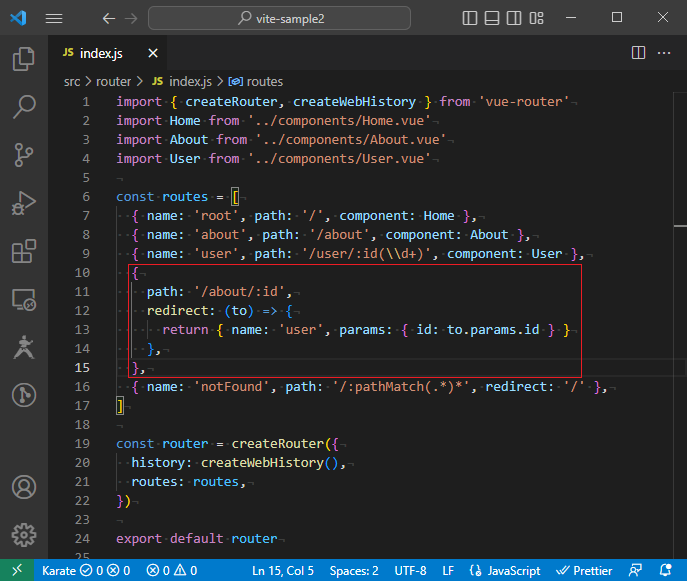The image size is (687, 581).
Task: Change indentation via Spaces: 2
Action: (x=354, y=570)
